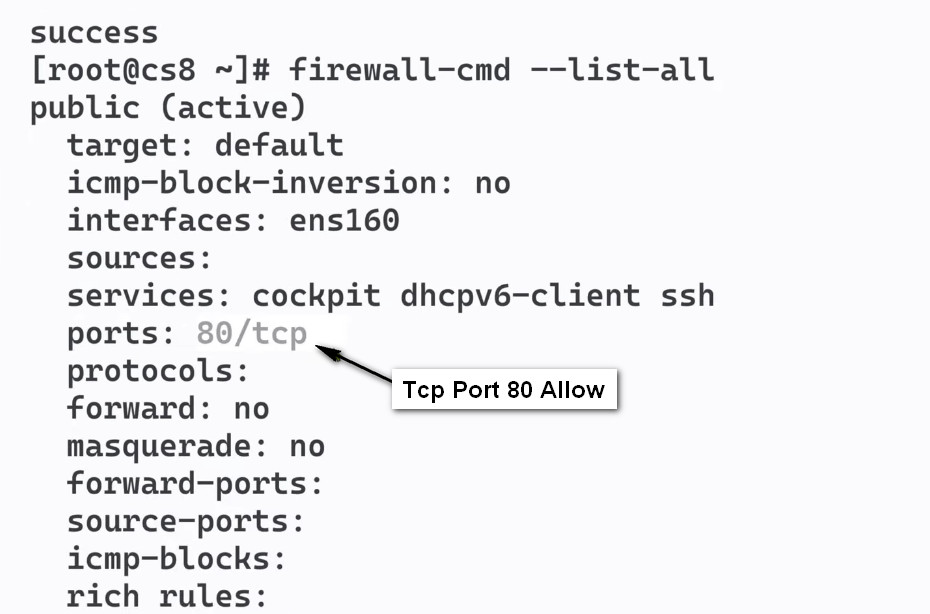Click the 'target: default' line
Viewport: 930px width, 614px height.
[205, 146]
